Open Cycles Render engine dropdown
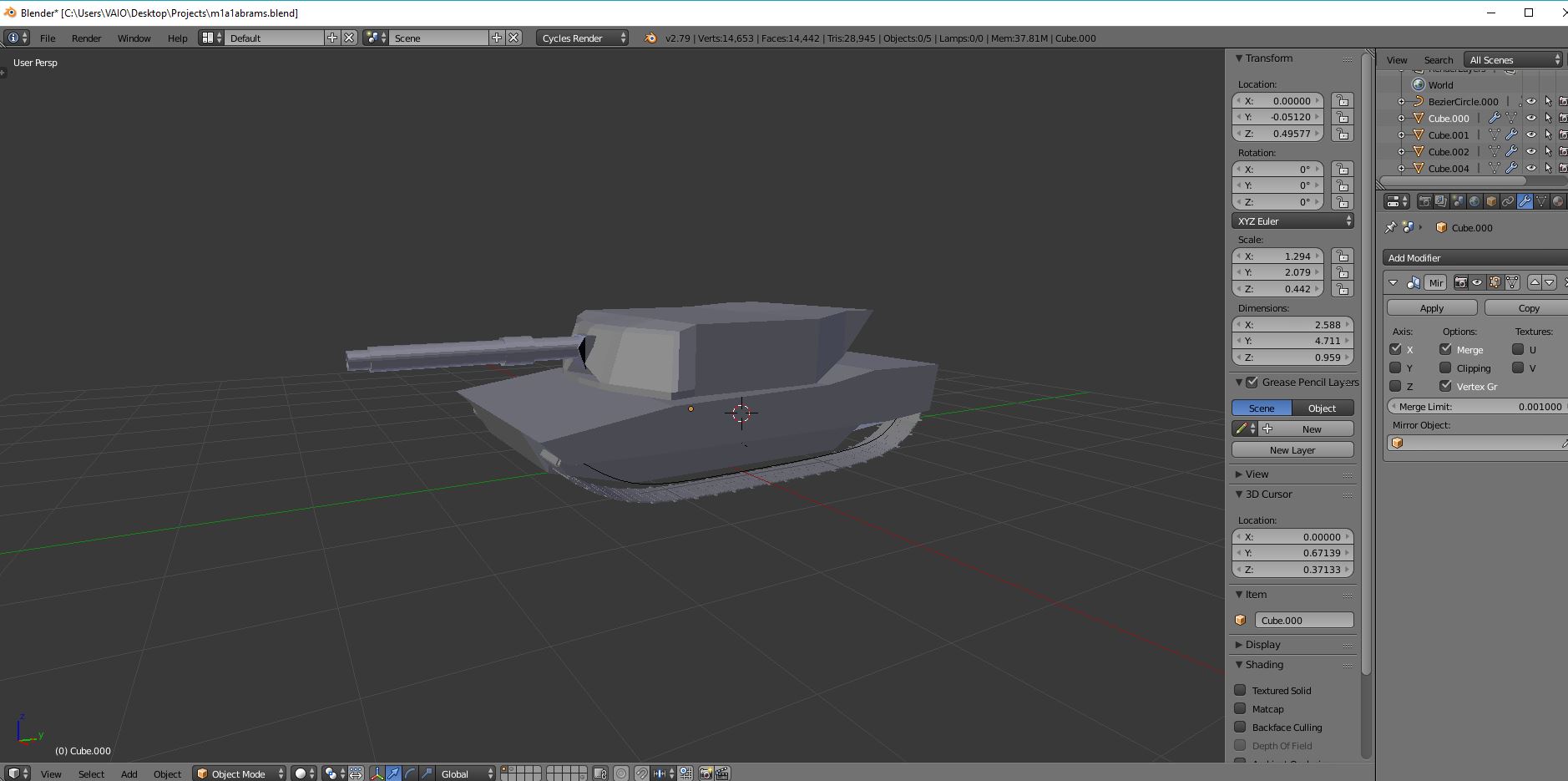1568x781 pixels. tap(582, 38)
